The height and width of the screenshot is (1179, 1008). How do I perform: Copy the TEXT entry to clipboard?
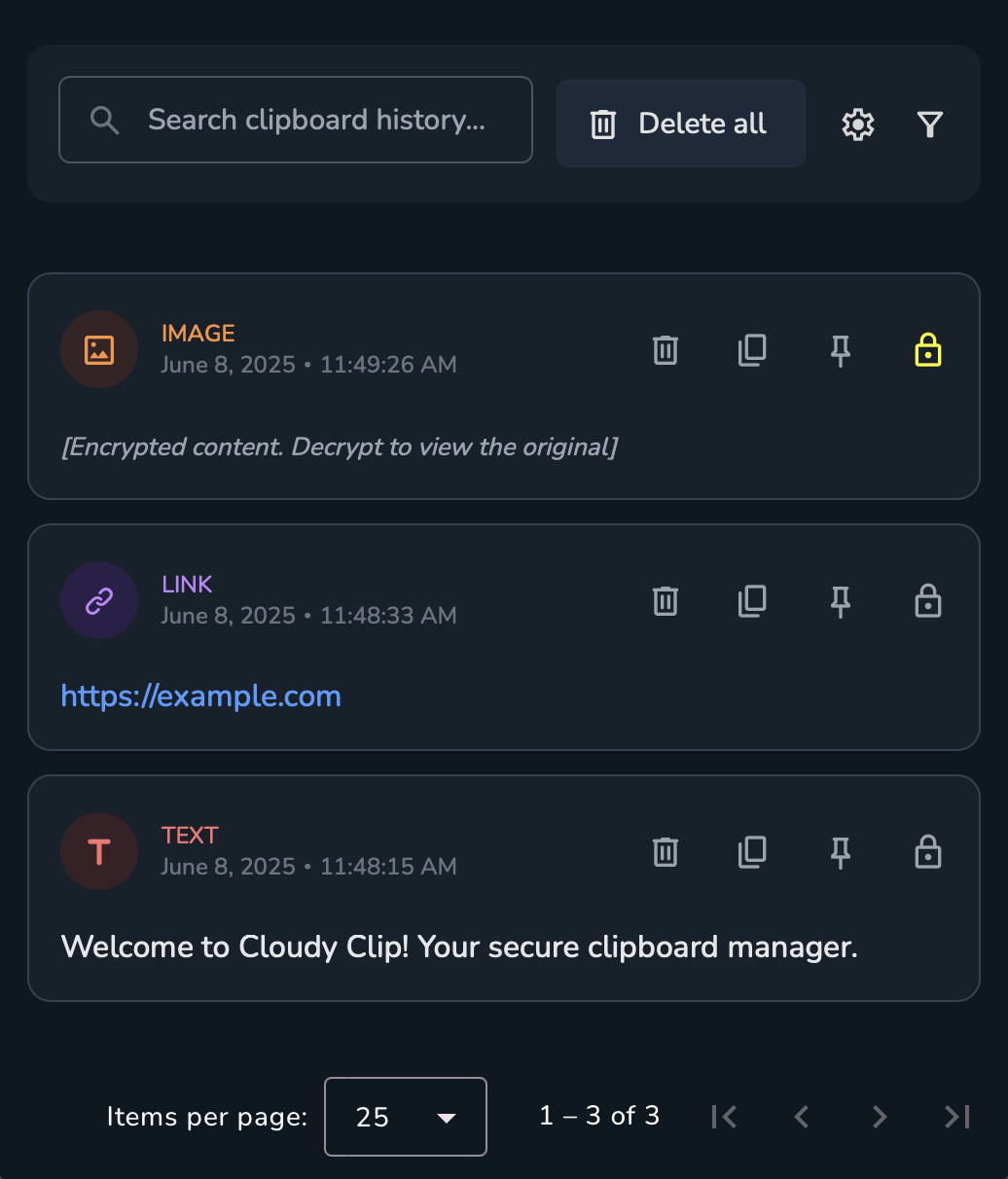pyautogui.click(x=752, y=852)
